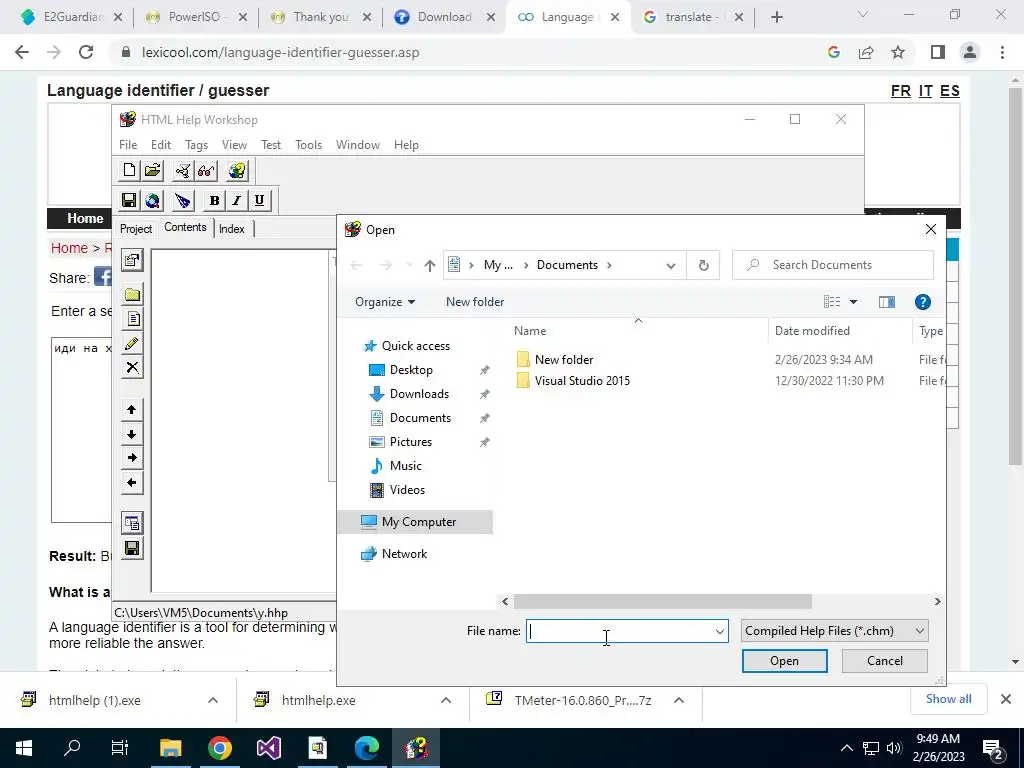Open the File menu in HTML Help Workshop

pyautogui.click(x=128, y=145)
